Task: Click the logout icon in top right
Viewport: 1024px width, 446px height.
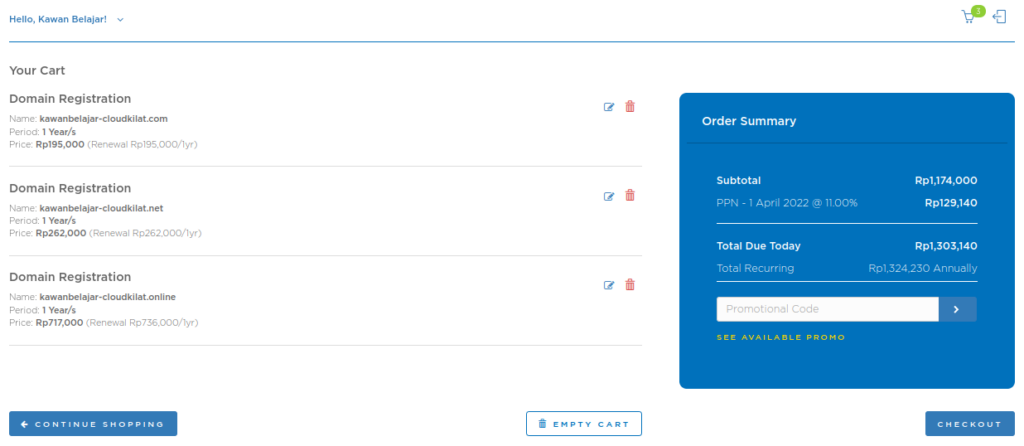Action: pyautogui.click(x=998, y=17)
